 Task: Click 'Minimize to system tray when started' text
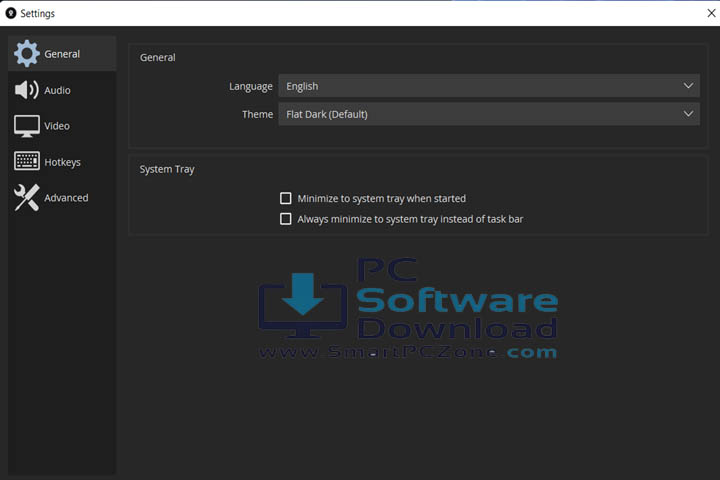[x=382, y=198]
